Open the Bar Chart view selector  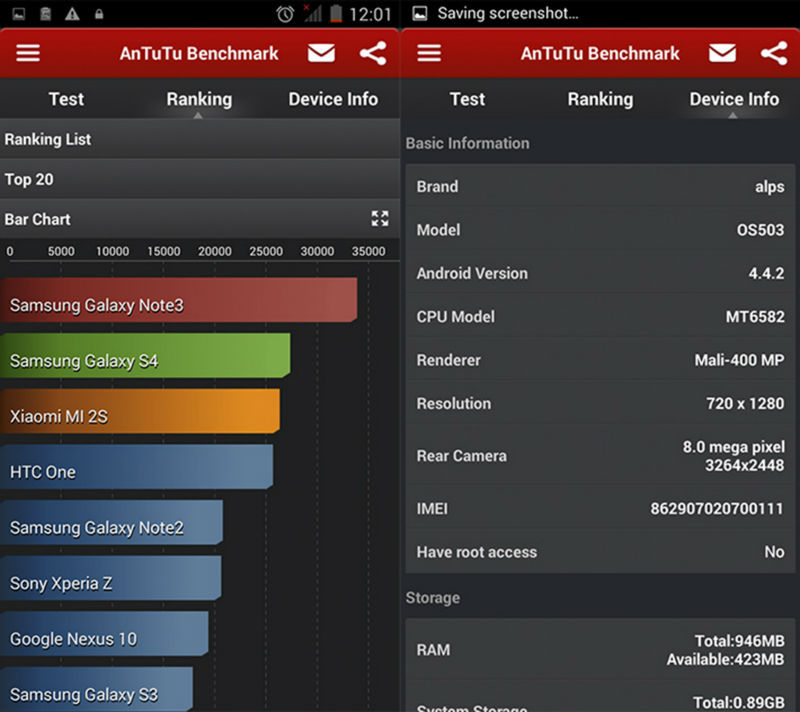pyautogui.click(x=199, y=219)
